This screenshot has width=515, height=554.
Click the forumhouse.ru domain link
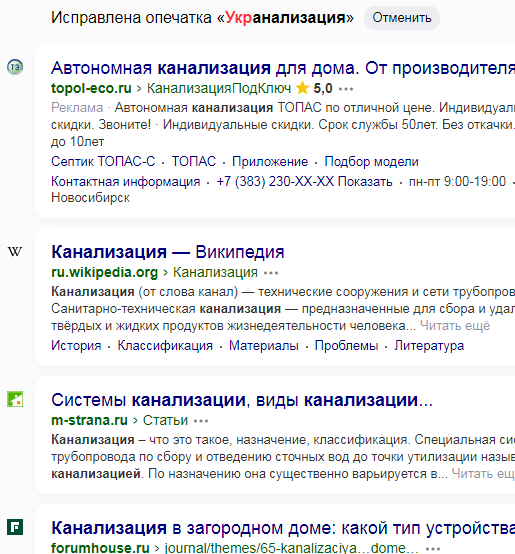coord(100,548)
